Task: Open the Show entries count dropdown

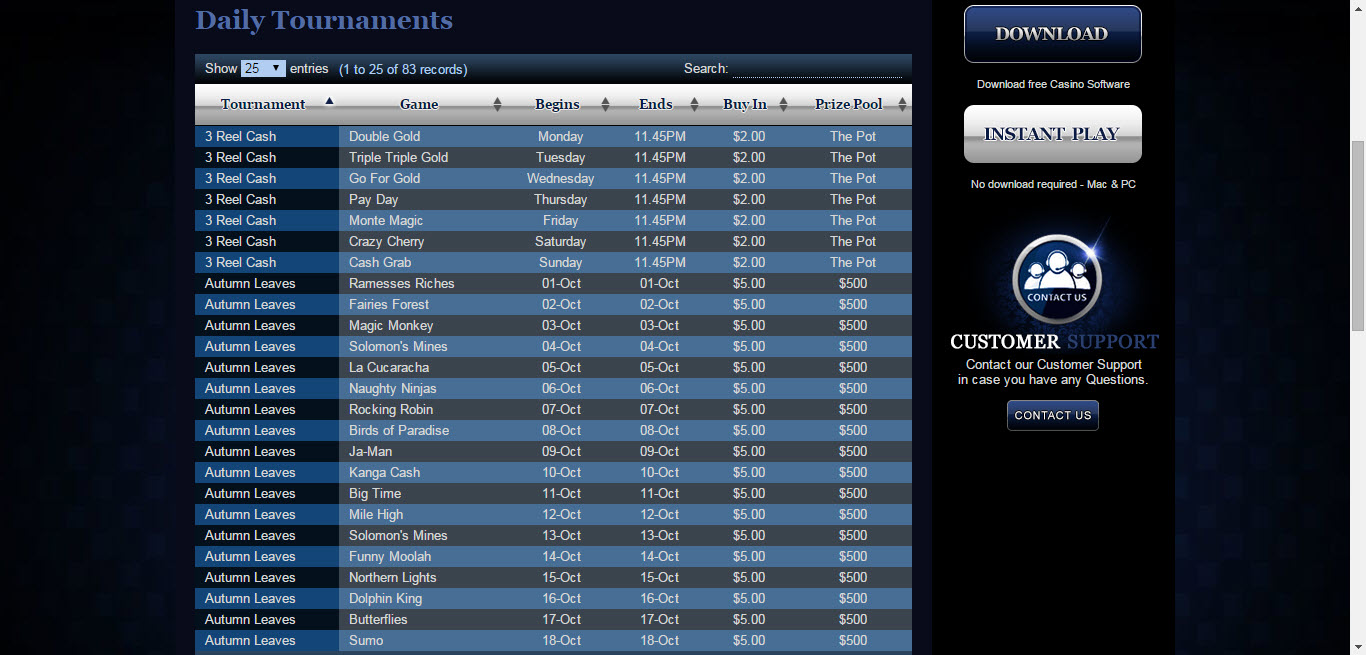Action: [263, 69]
